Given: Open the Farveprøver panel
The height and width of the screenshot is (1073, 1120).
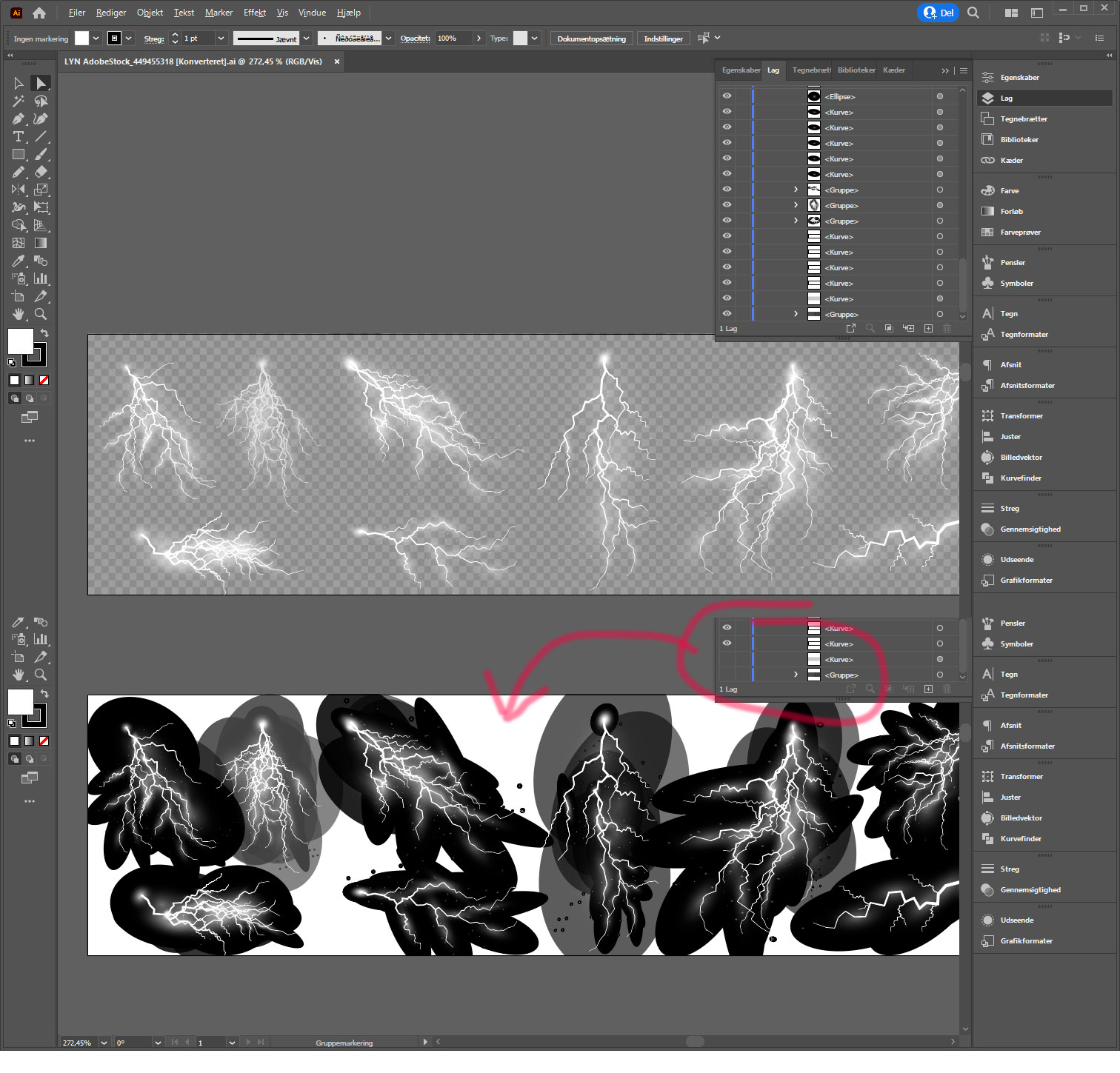Looking at the screenshot, I should (x=1024, y=232).
